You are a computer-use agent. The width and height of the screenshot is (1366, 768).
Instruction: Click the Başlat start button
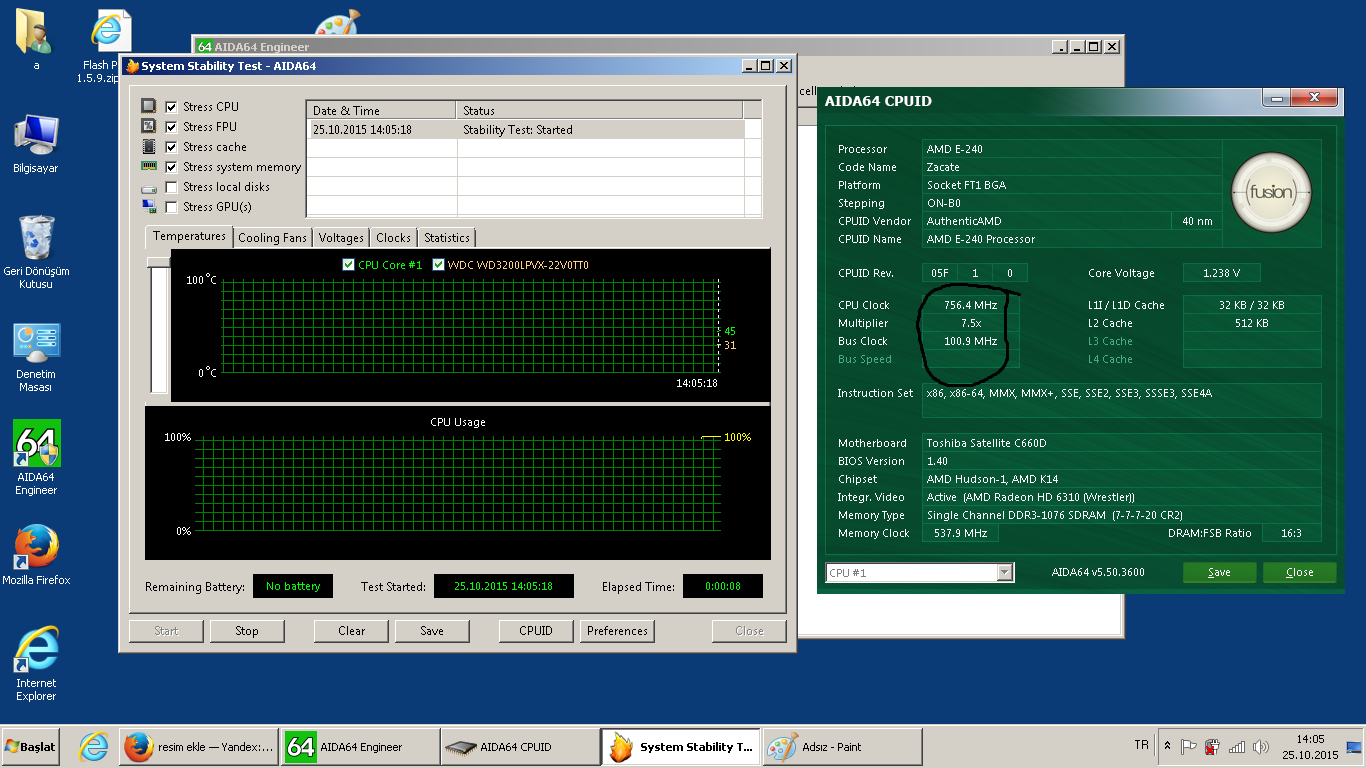pos(31,747)
